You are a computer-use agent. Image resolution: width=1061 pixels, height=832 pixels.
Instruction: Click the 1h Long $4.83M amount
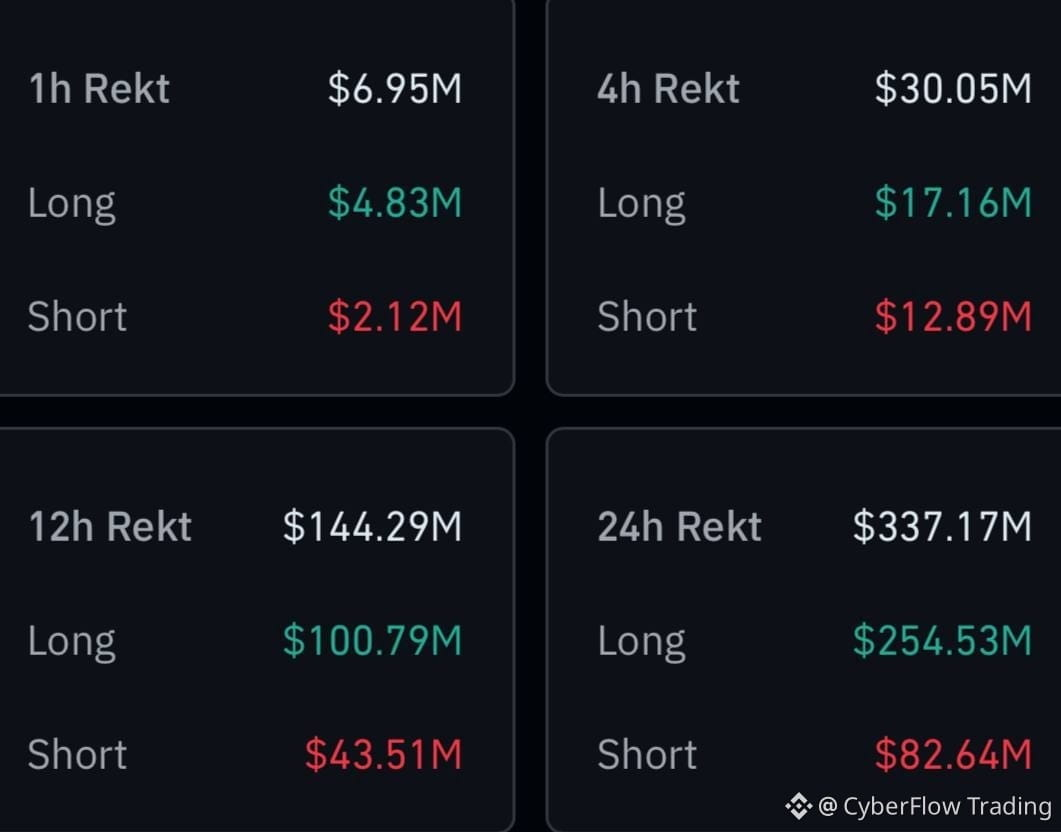[394, 202]
